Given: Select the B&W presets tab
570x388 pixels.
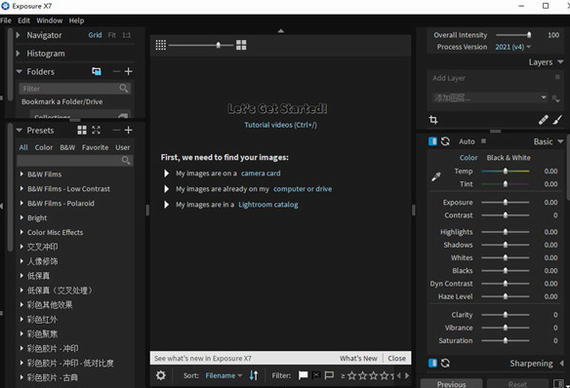Looking at the screenshot, I should [x=67, y=147].
